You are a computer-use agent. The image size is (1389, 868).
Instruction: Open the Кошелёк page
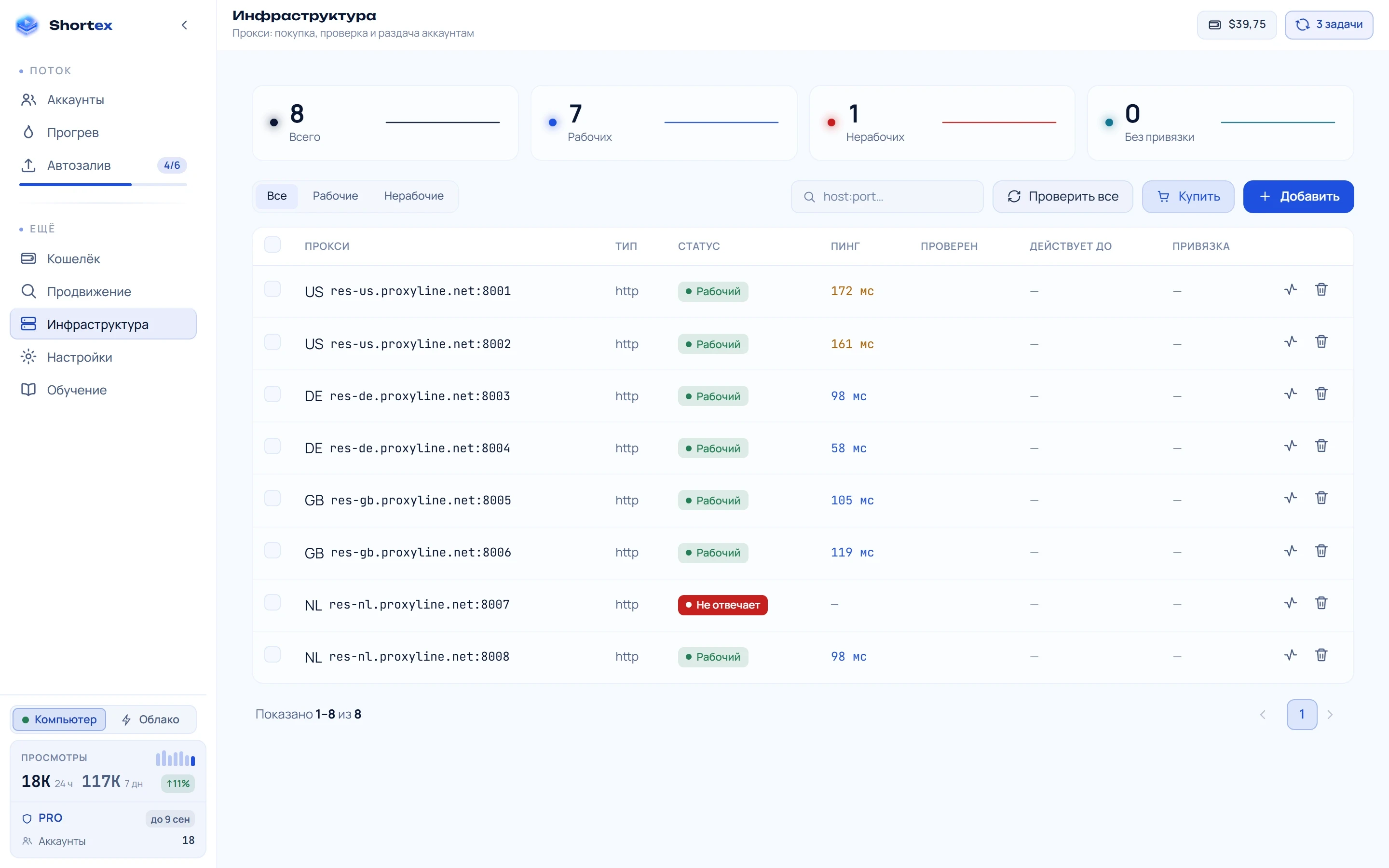coord(103,259)
